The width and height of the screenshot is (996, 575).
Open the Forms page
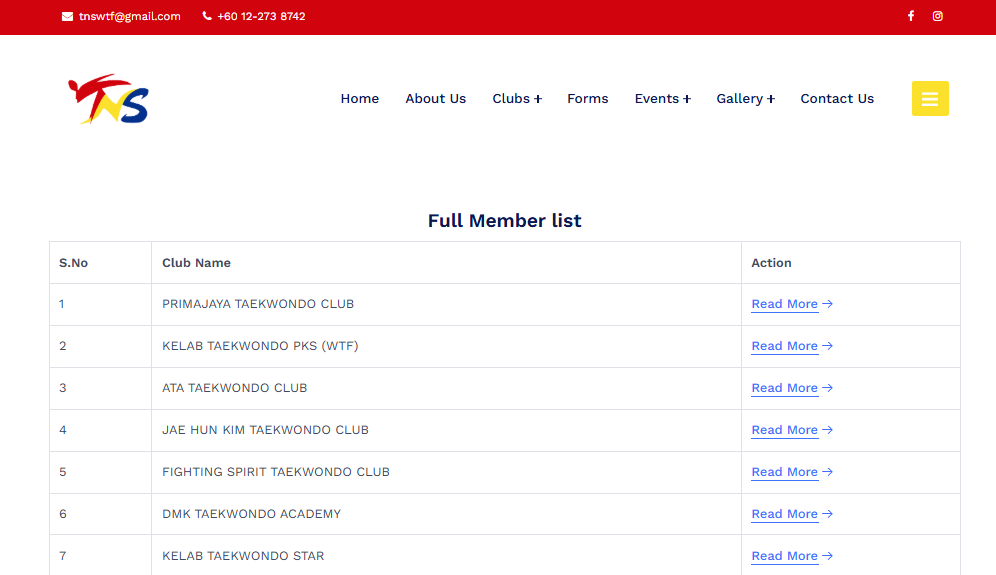[x=588, y=98]
